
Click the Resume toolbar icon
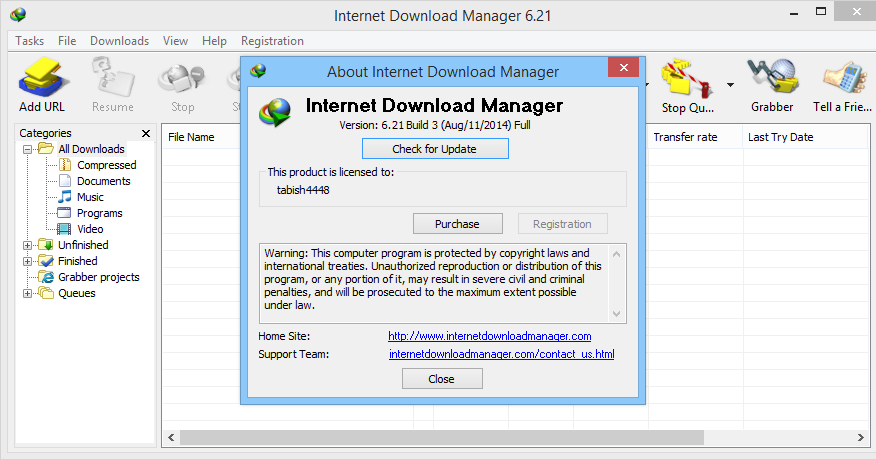[x=113, y=77]
